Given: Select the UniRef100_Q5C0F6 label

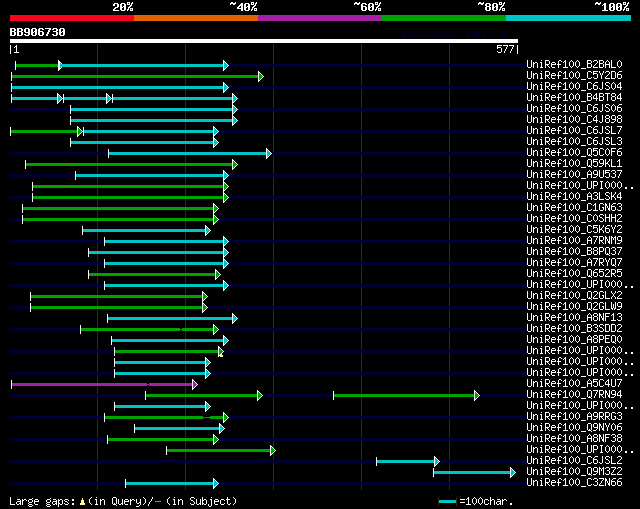Looking at the screenshot, I should pyautogui.click(x=574, y=153).
